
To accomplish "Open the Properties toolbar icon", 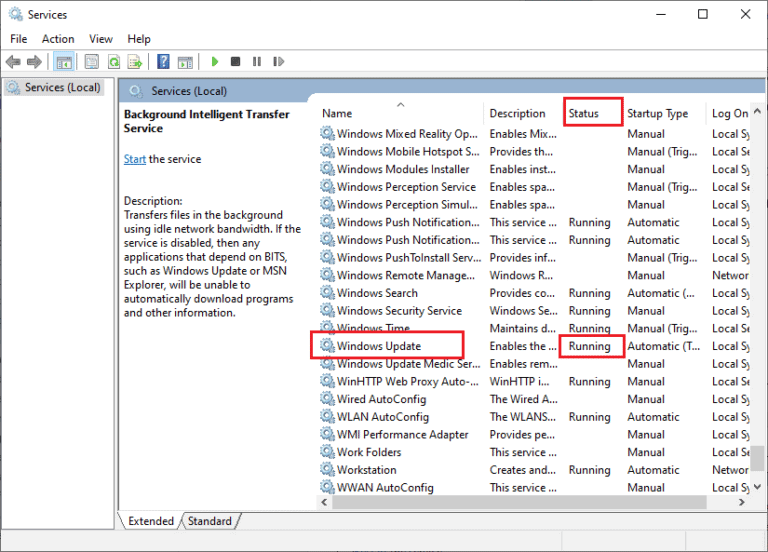I will tap(92, 62).
